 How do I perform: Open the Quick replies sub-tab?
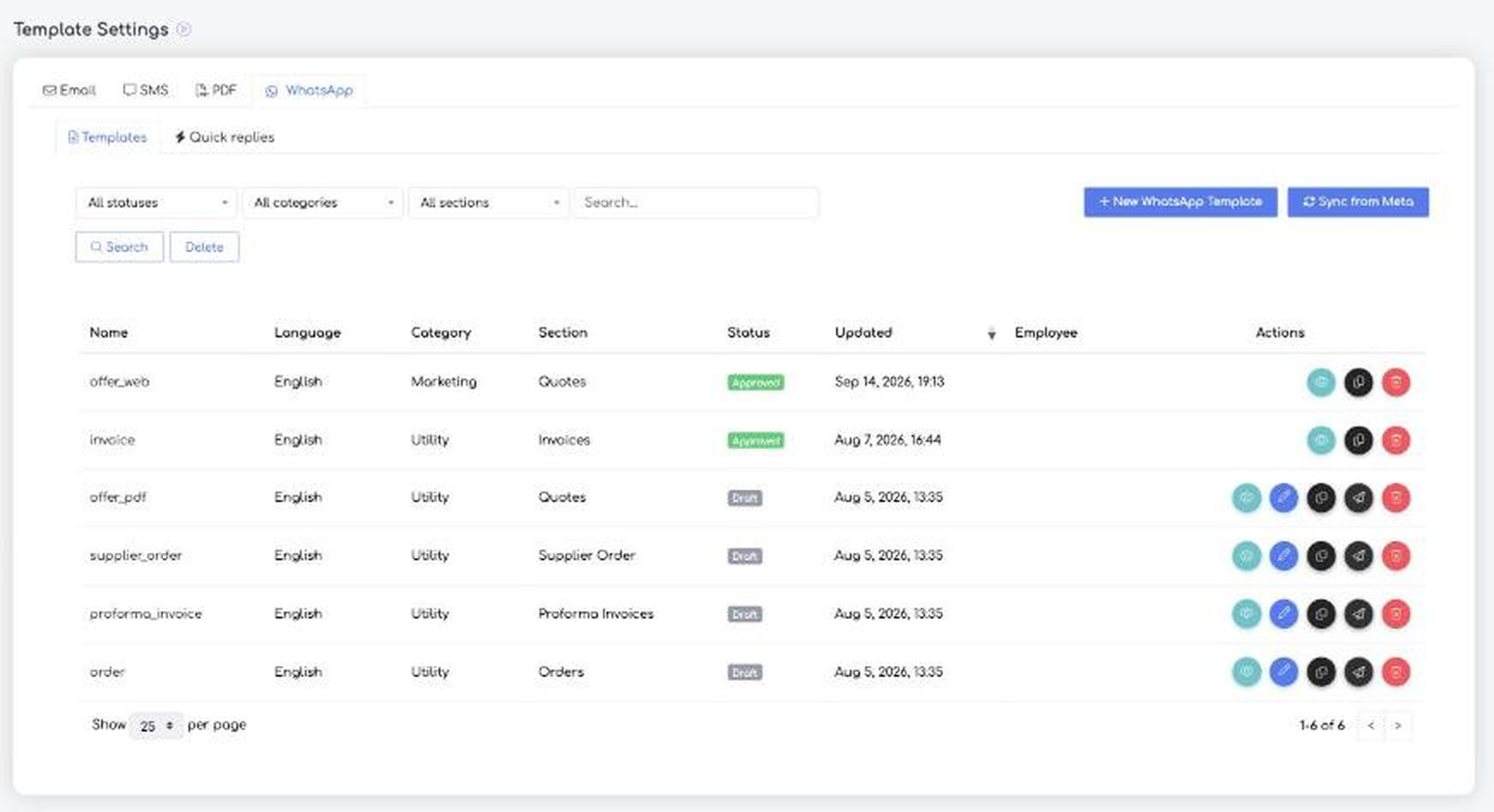[x=224, y=137]
